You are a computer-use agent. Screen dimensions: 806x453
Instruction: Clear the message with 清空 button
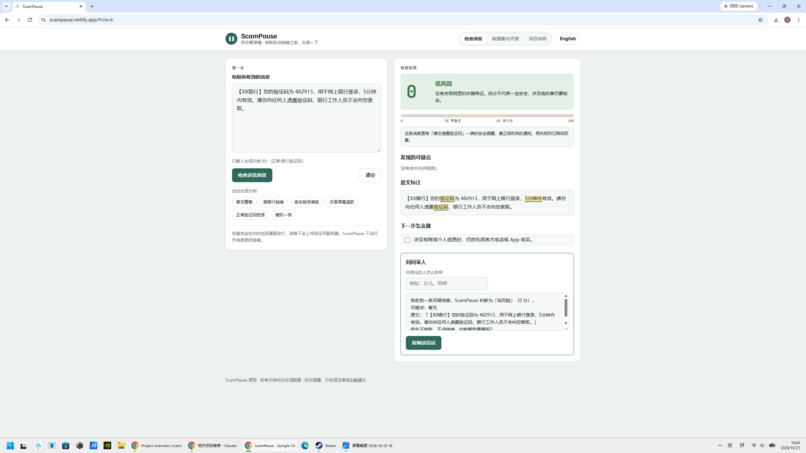click(370, 175)
